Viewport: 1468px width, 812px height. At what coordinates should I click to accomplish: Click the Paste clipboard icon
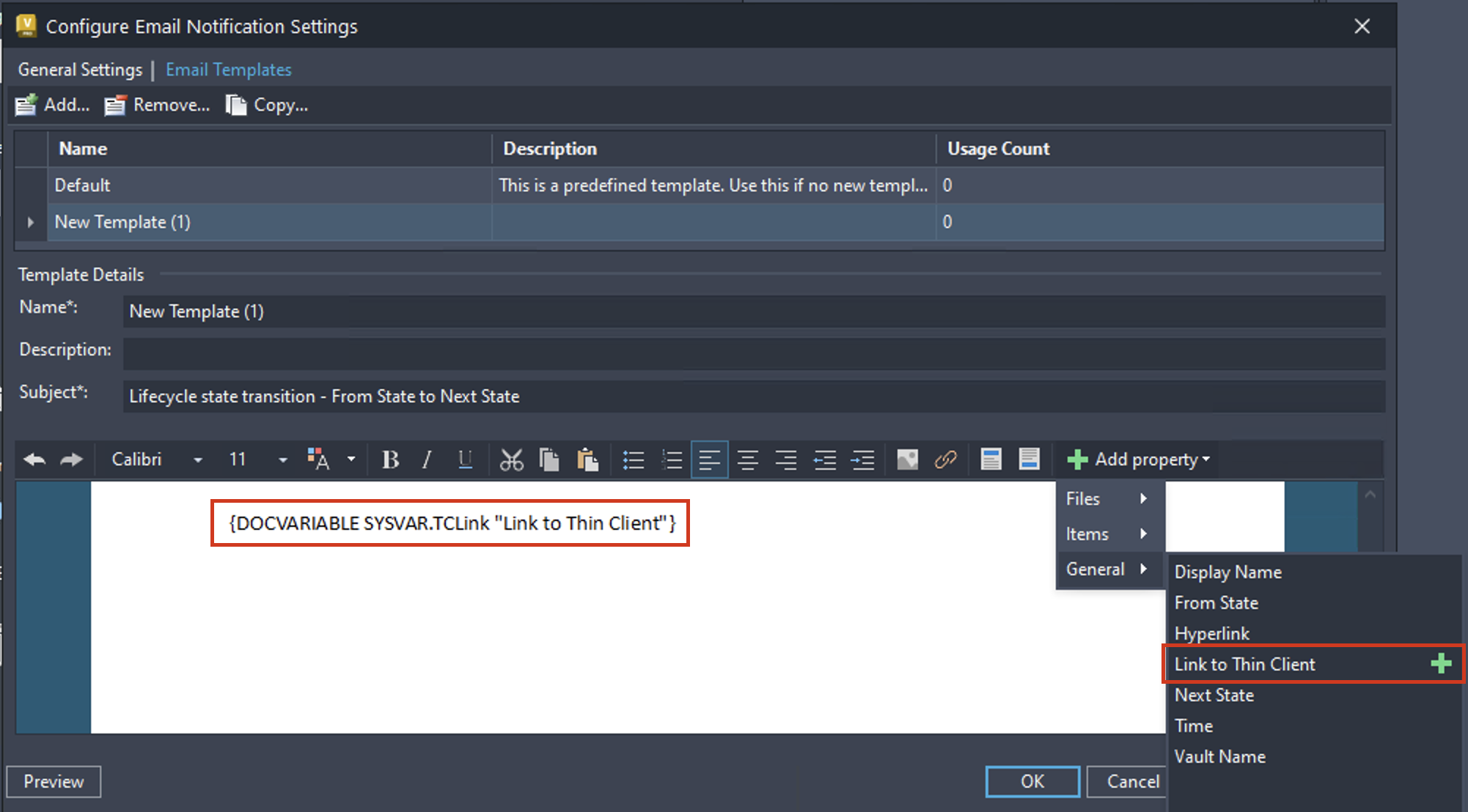(x=587, y=459)
